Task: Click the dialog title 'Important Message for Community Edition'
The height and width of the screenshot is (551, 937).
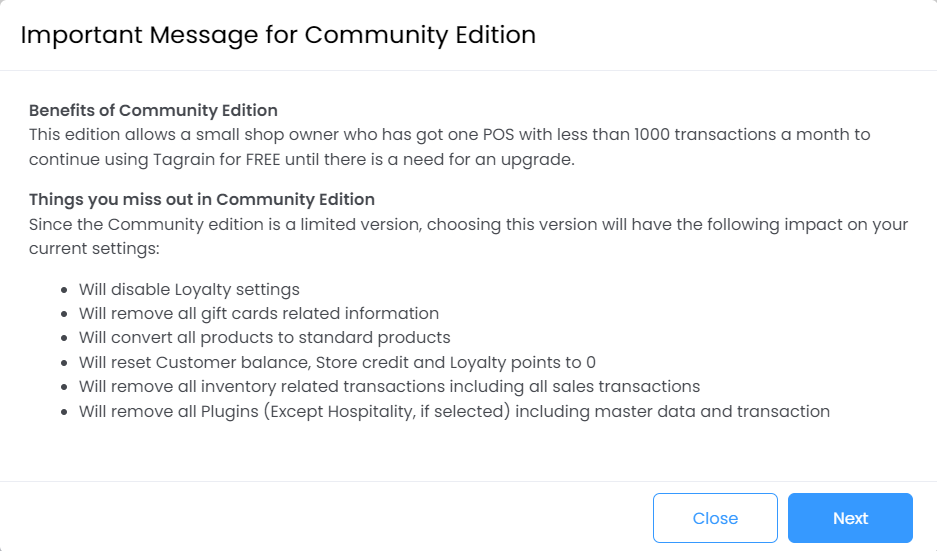Action: pos(278,35)
